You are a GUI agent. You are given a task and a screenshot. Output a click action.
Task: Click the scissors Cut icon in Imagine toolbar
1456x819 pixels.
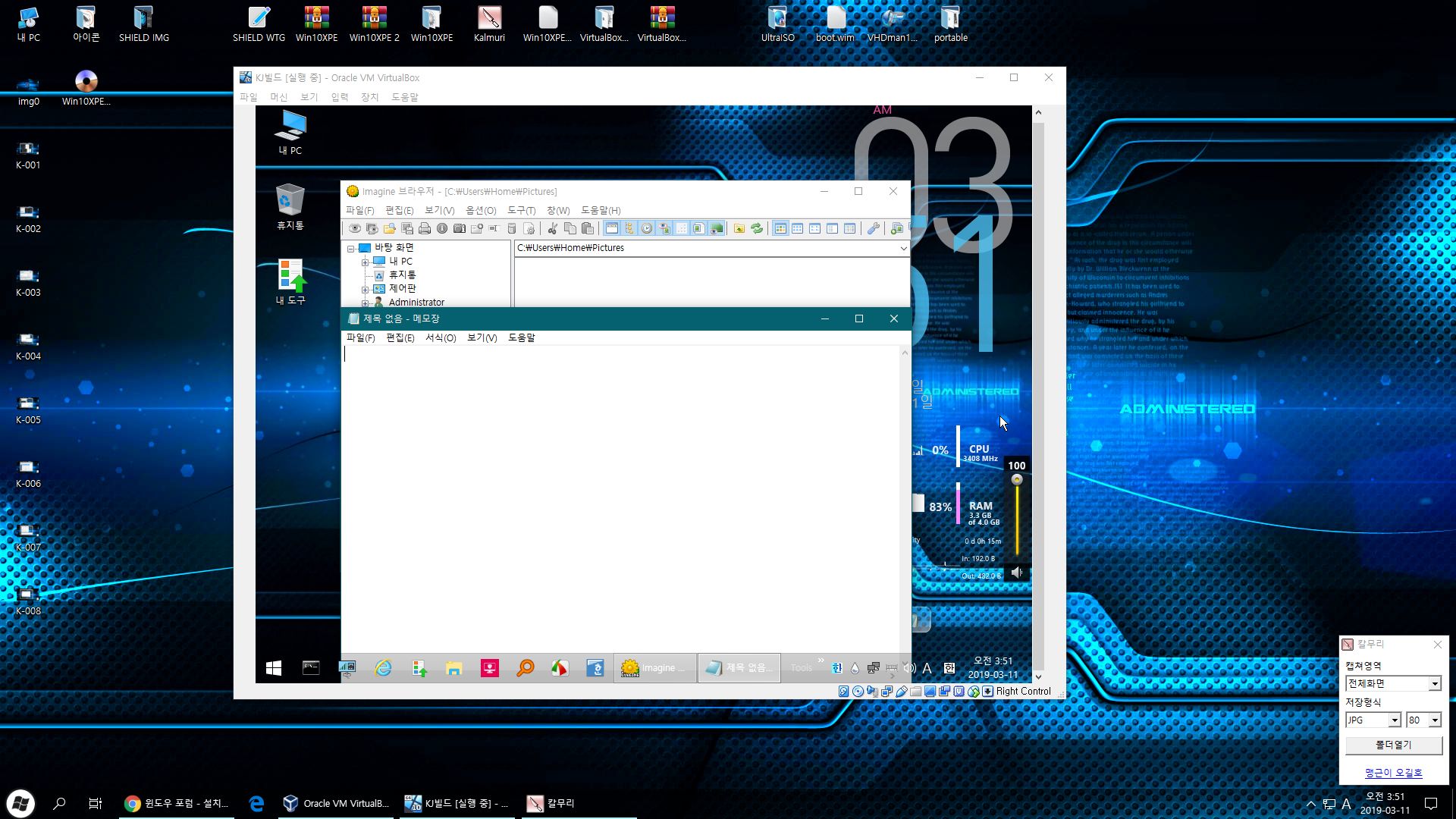coord(552,228)
